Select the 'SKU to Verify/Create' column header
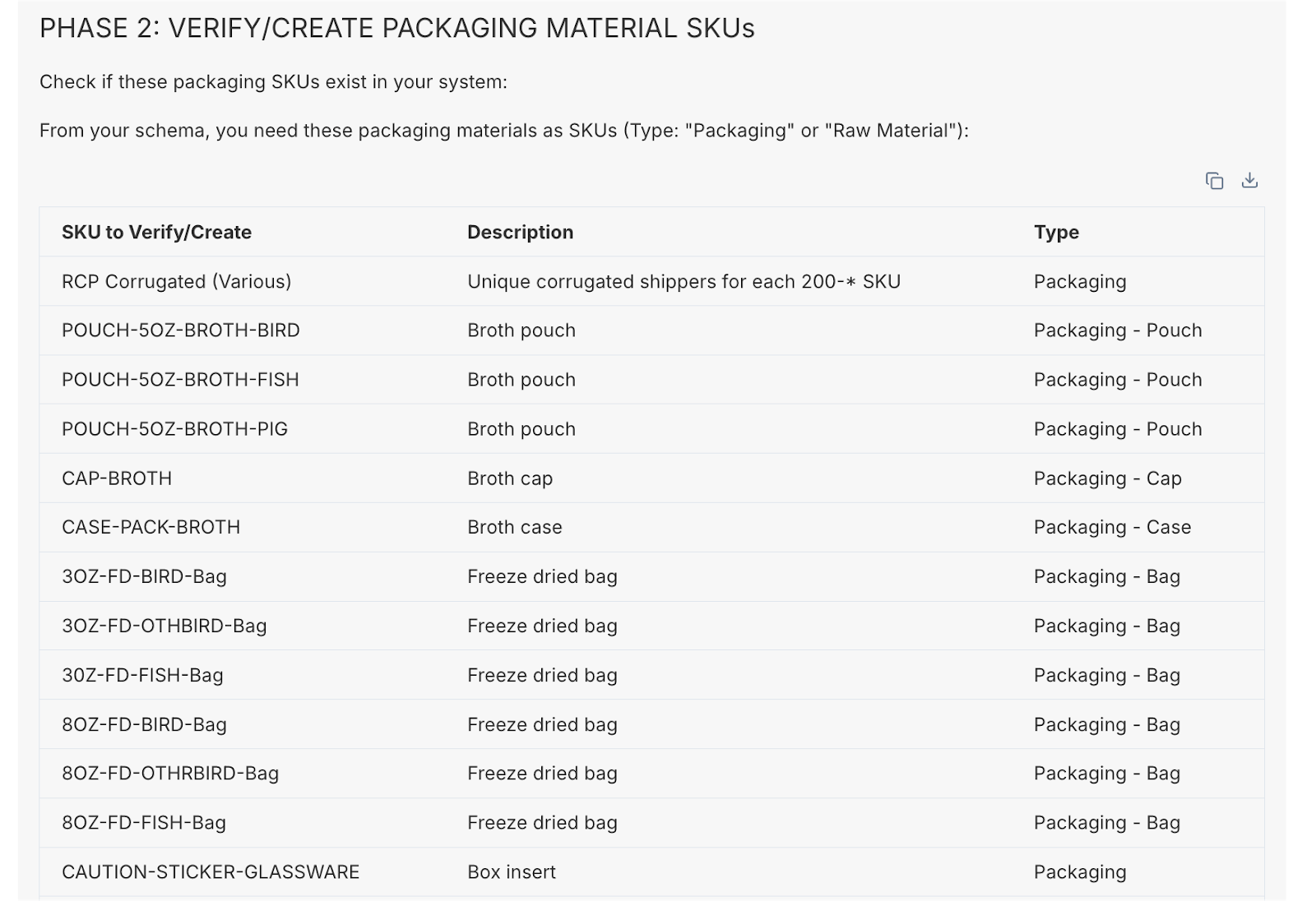The height and width of the screenshot is (901, 1316). click(x=157, y=232)
